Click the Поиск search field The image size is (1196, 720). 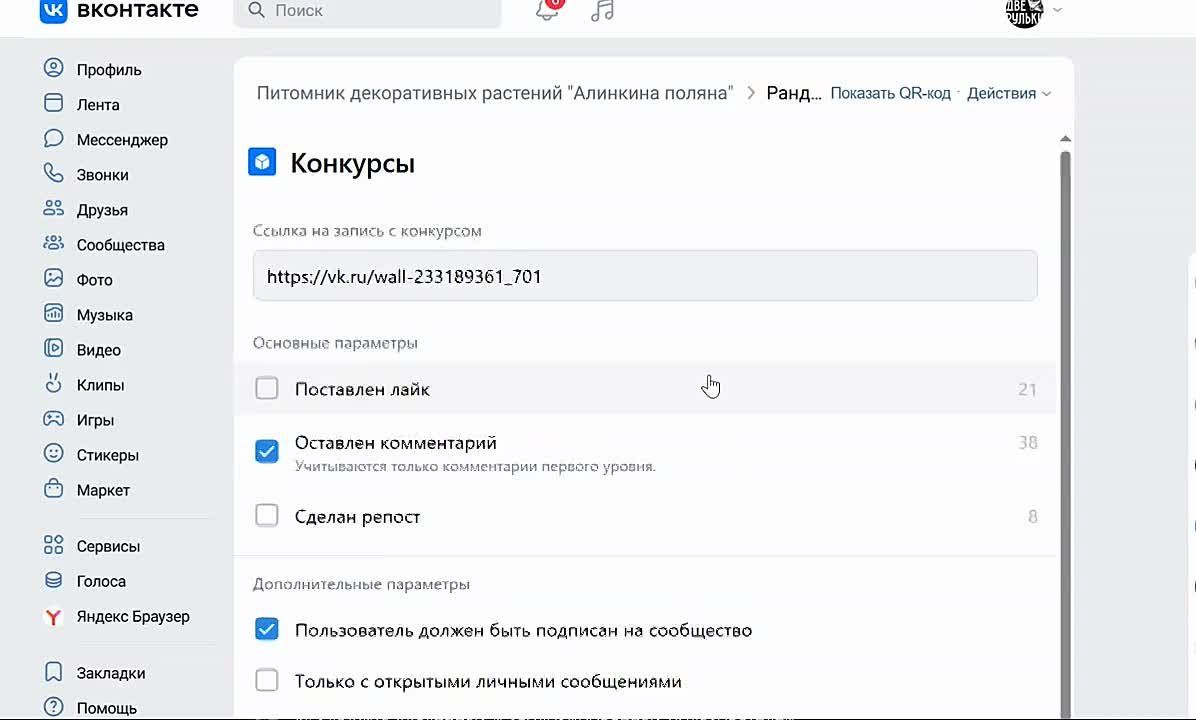[x=368, y=11]
